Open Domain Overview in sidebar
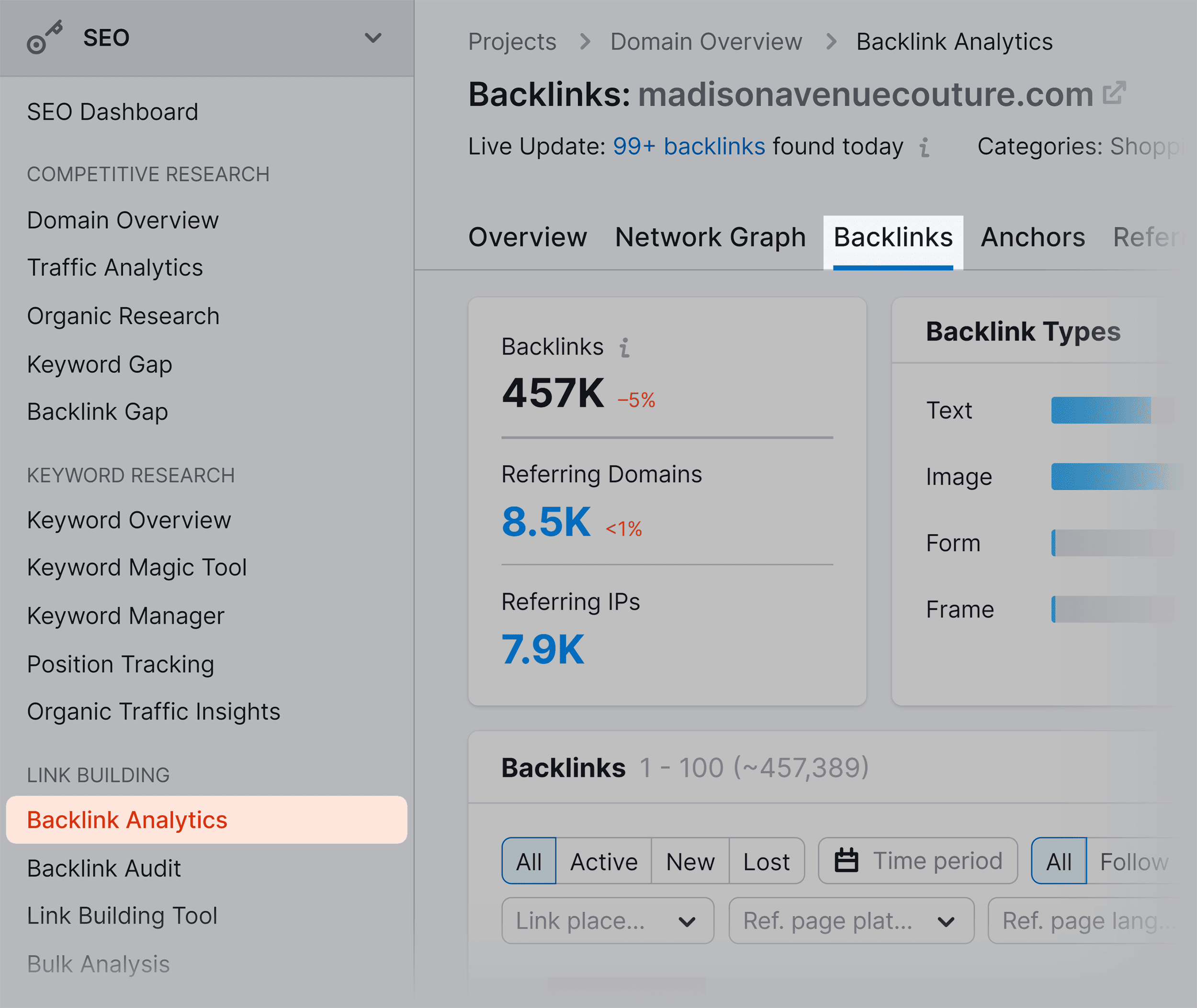 click(x=123, y=221)
